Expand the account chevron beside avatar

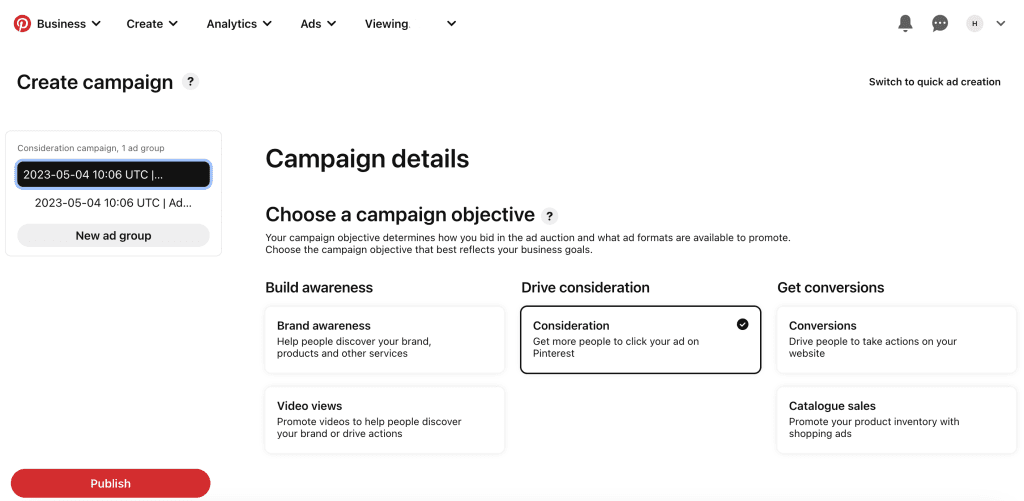1000,24
